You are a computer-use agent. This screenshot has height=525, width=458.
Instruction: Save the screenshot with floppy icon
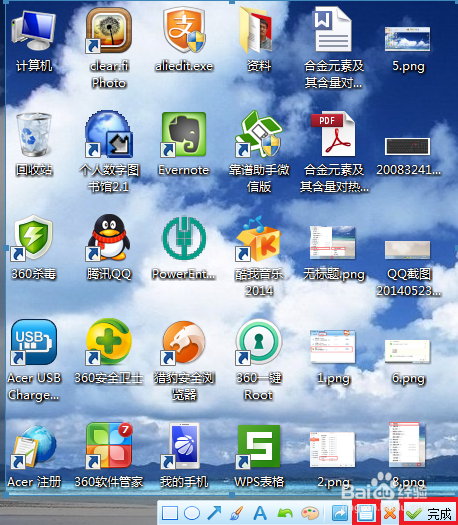pos(366,512)
